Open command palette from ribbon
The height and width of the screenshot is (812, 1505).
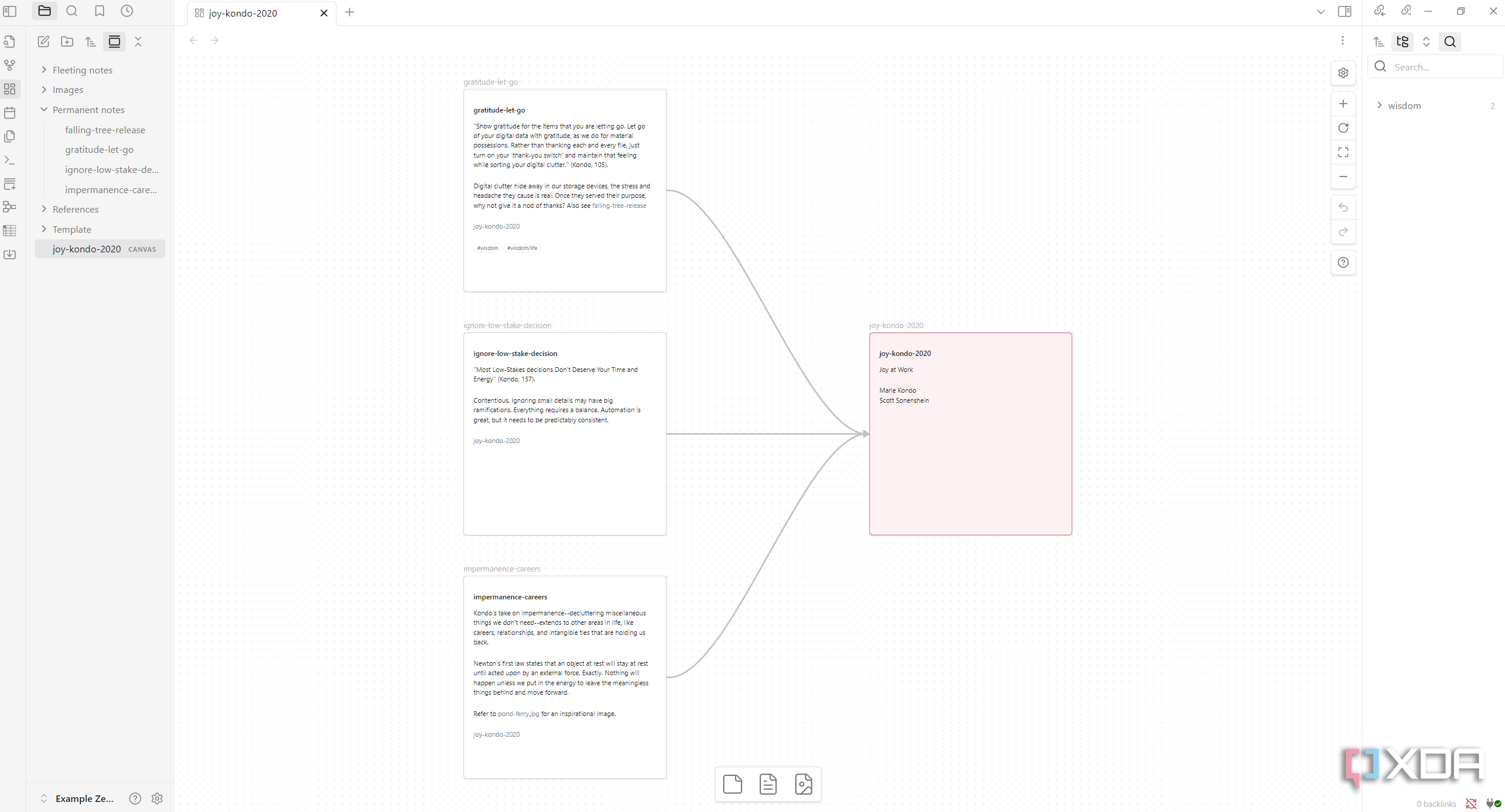[x=10, y=160]
